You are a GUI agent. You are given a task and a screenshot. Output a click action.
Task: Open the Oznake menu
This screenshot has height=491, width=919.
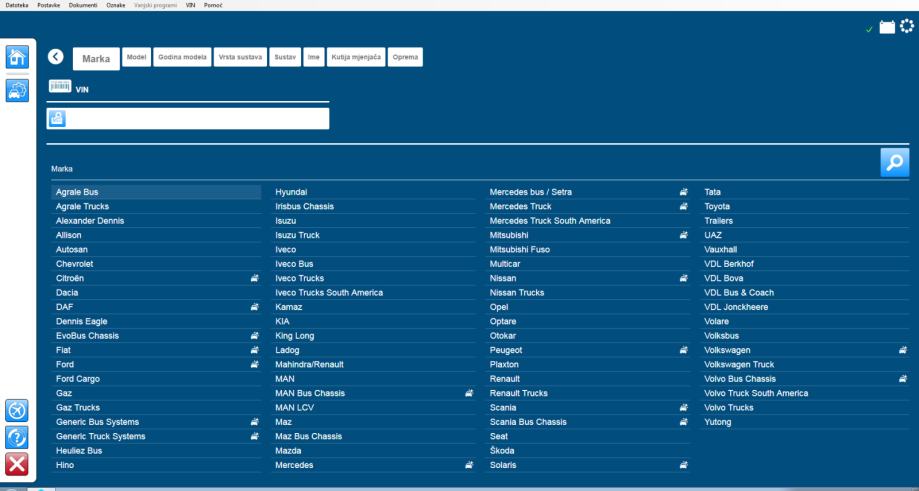coord(115,5)
